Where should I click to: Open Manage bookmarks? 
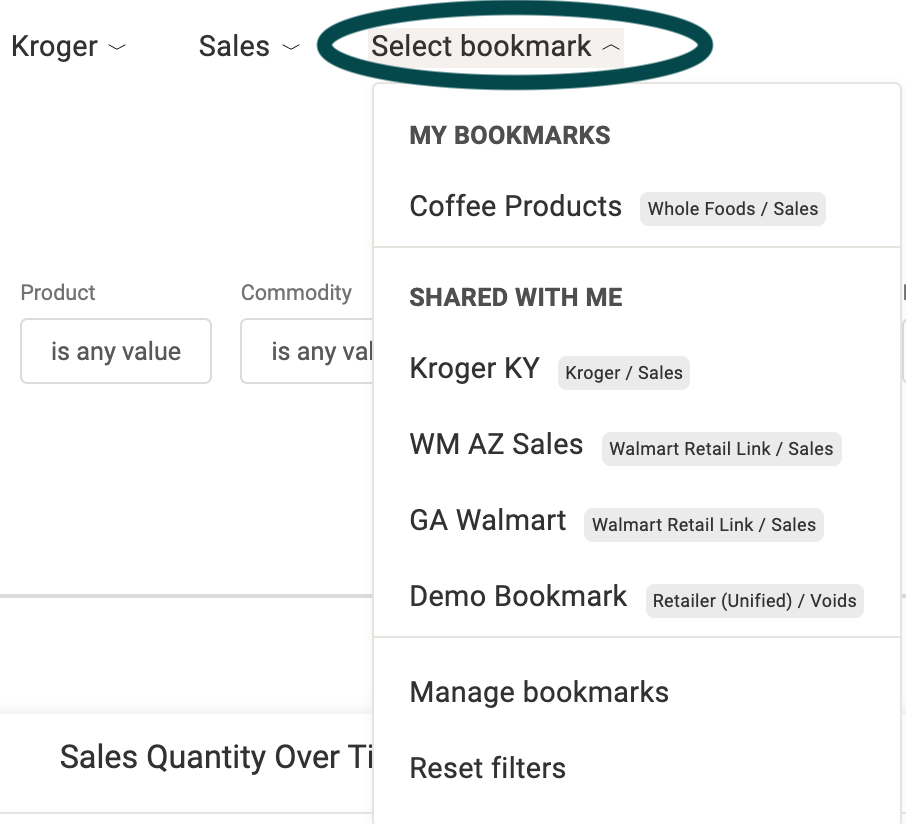coord(539,692)
